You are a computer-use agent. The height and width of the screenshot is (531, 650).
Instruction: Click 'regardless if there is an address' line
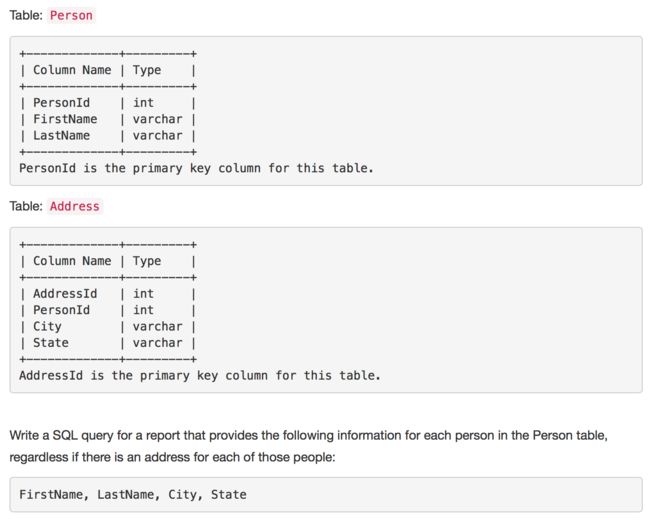[172, 457]
